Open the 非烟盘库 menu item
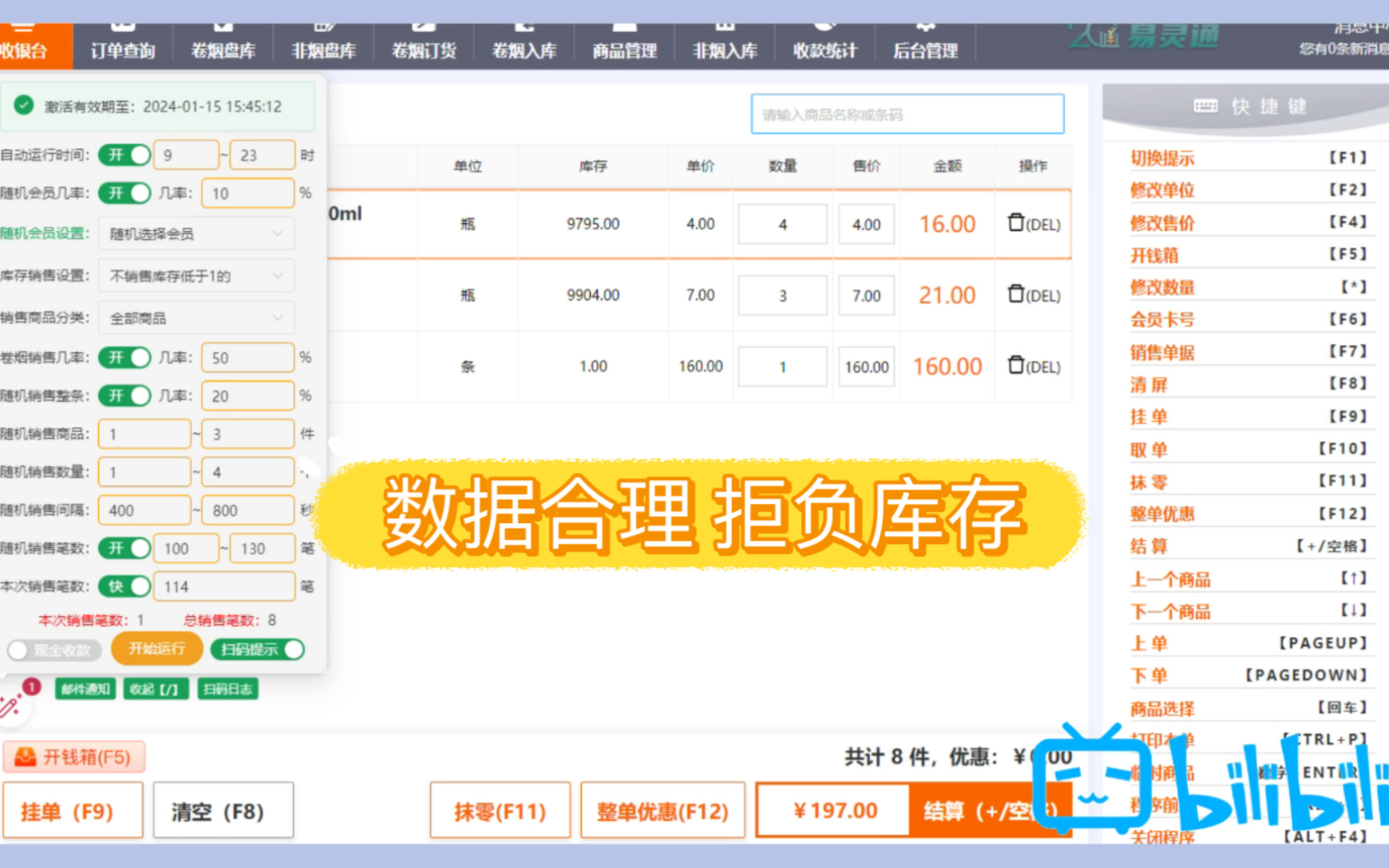Viewport: 1389px width, 868px height. click(x=323, y=46)
